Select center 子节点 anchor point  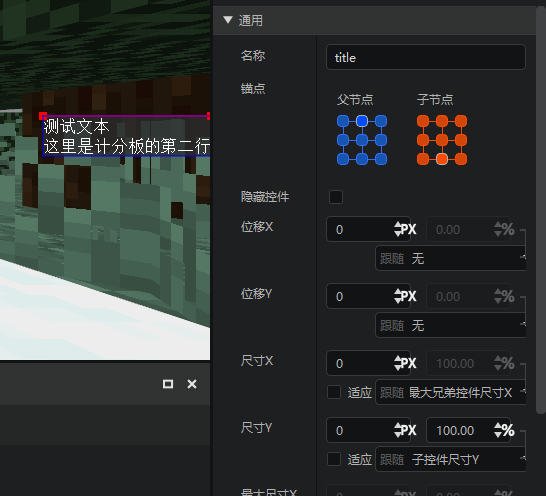pyautogui.click(x=442, y=140)
